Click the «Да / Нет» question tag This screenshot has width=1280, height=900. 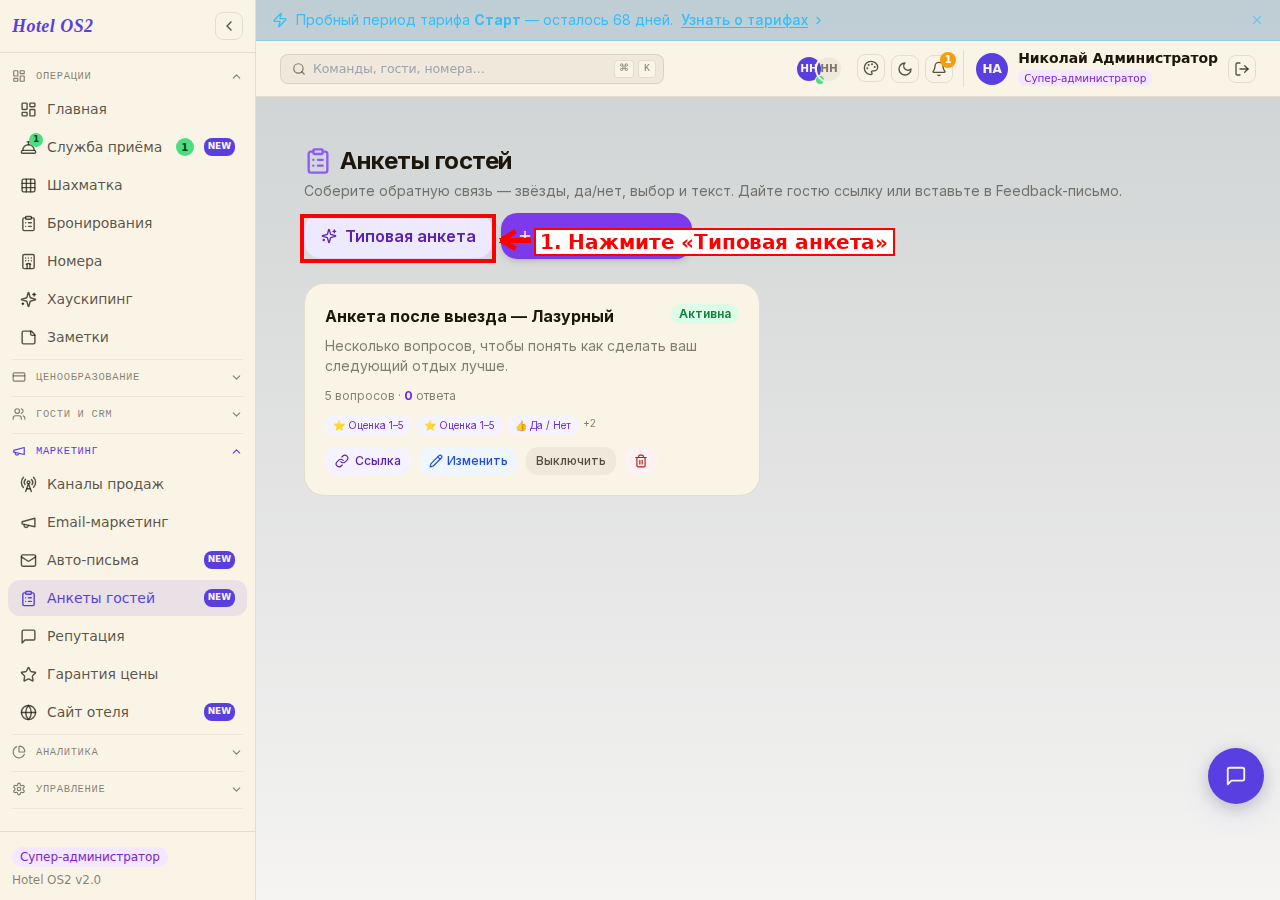pyautogui.click(x=543, y=425)
